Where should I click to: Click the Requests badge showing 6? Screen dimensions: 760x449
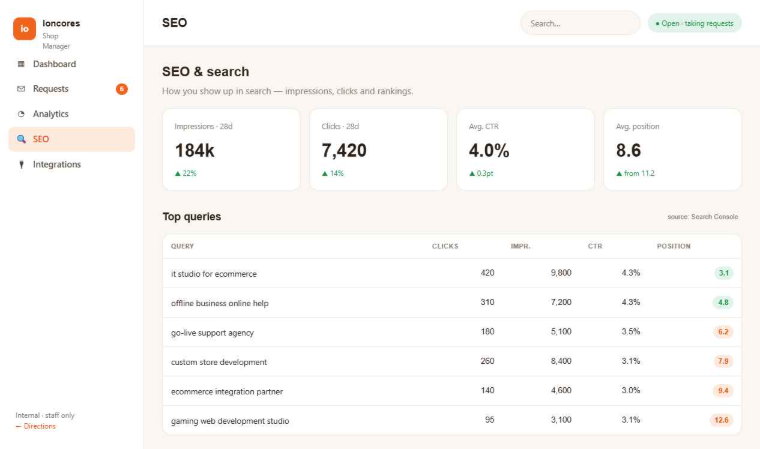pos(122,89)
